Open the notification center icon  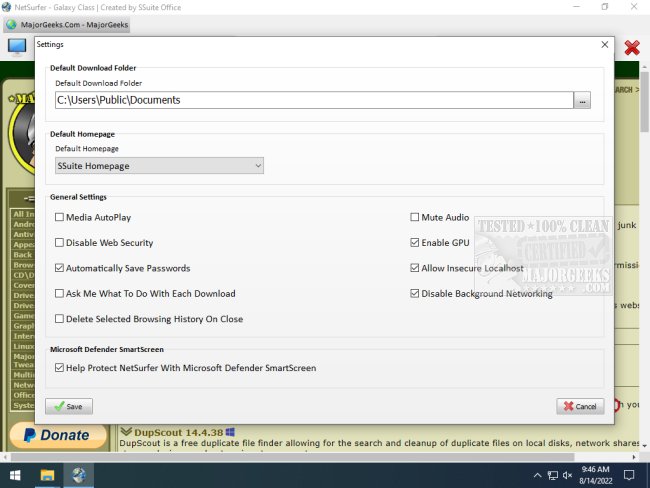click(629, 476)
